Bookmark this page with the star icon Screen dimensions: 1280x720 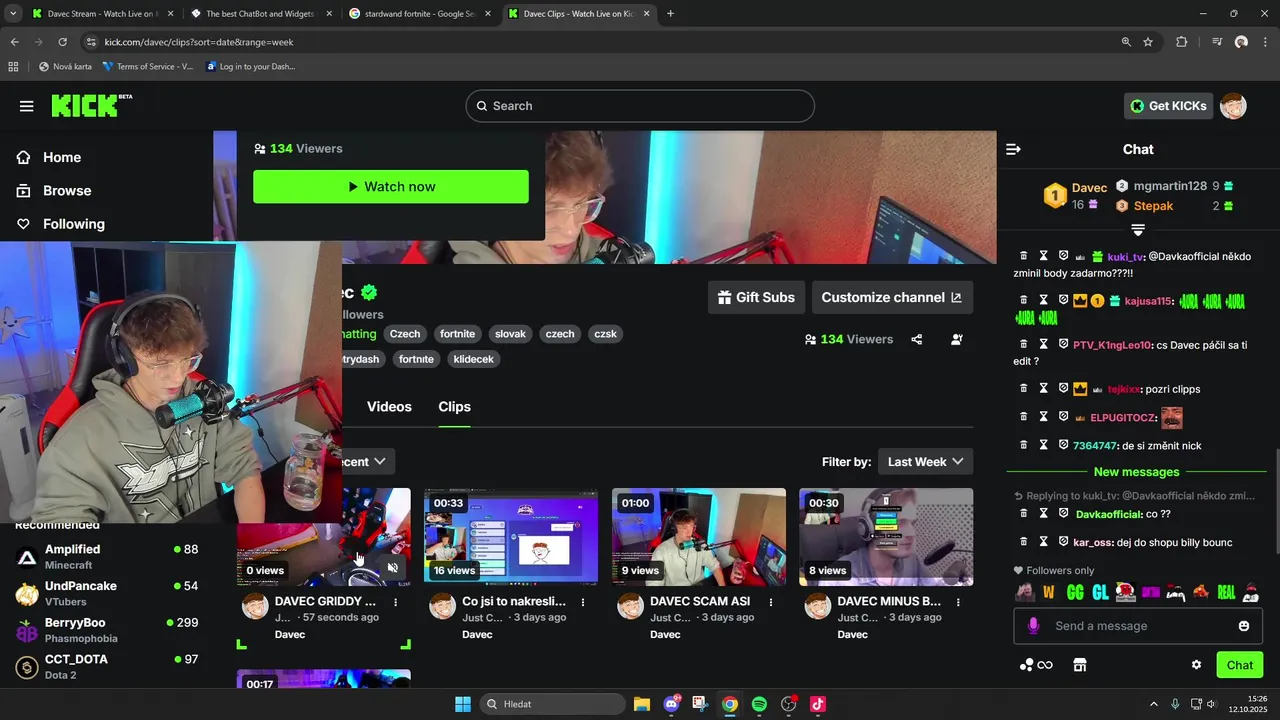[x=1148, y=42]
